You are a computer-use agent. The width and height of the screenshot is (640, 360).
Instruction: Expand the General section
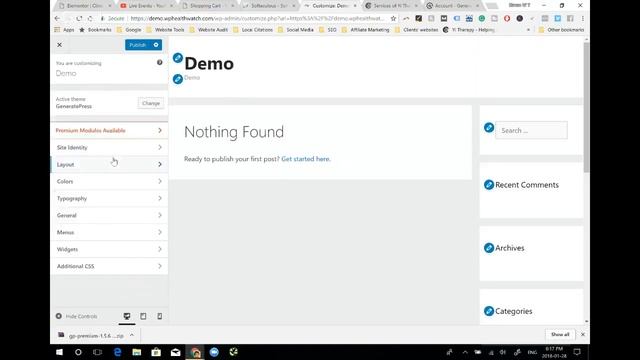[x=109, y=215]
